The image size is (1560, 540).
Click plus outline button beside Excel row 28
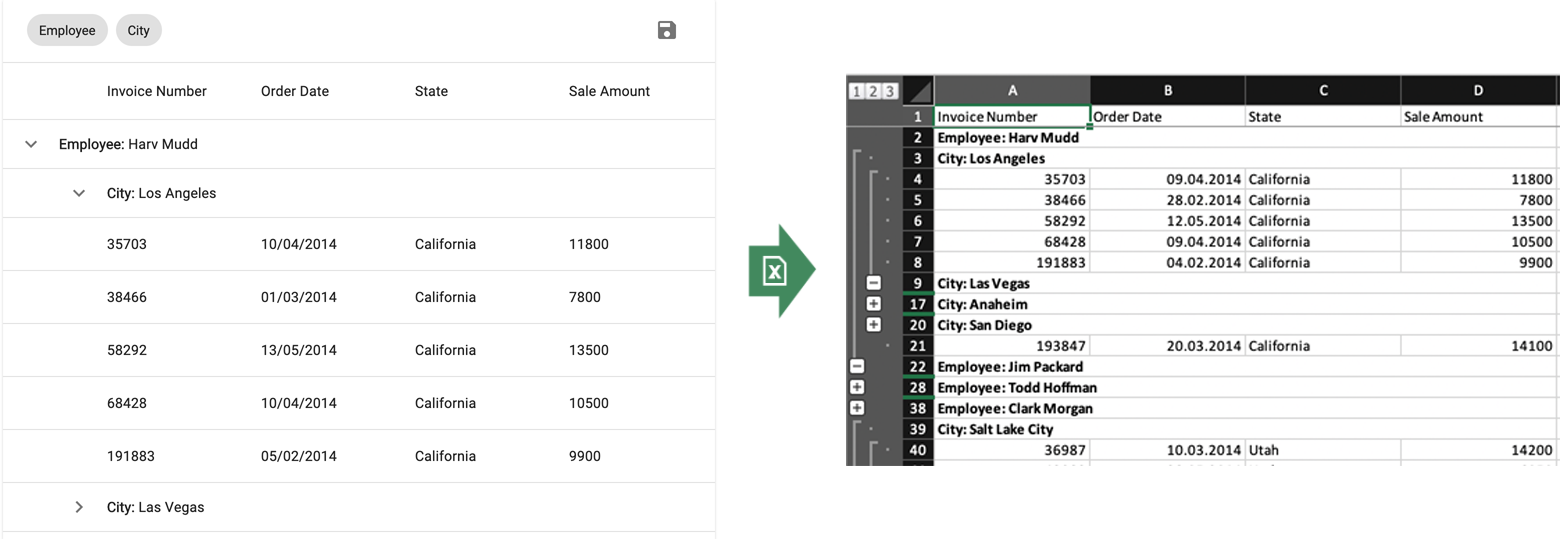tap(856, 387)
